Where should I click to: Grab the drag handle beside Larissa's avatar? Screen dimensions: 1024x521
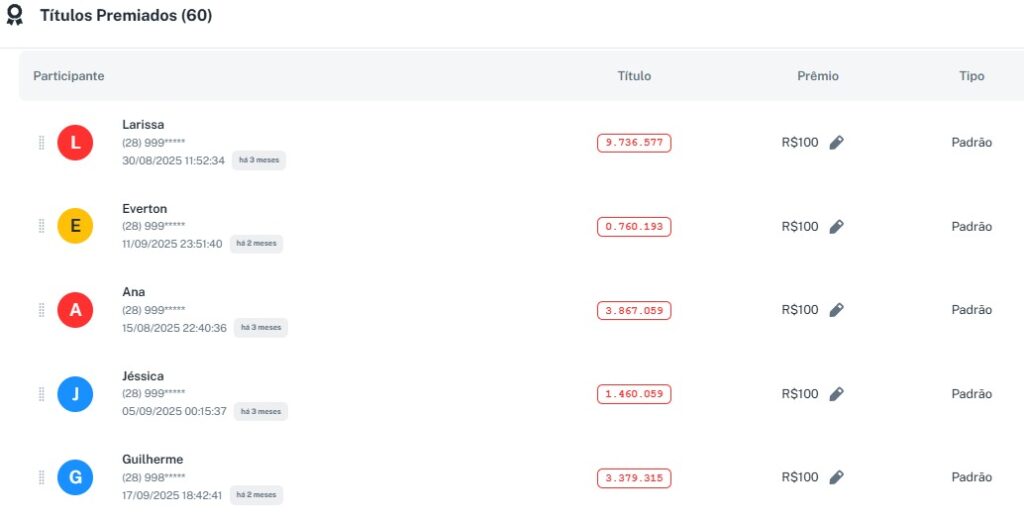click(x=41, y=143)
